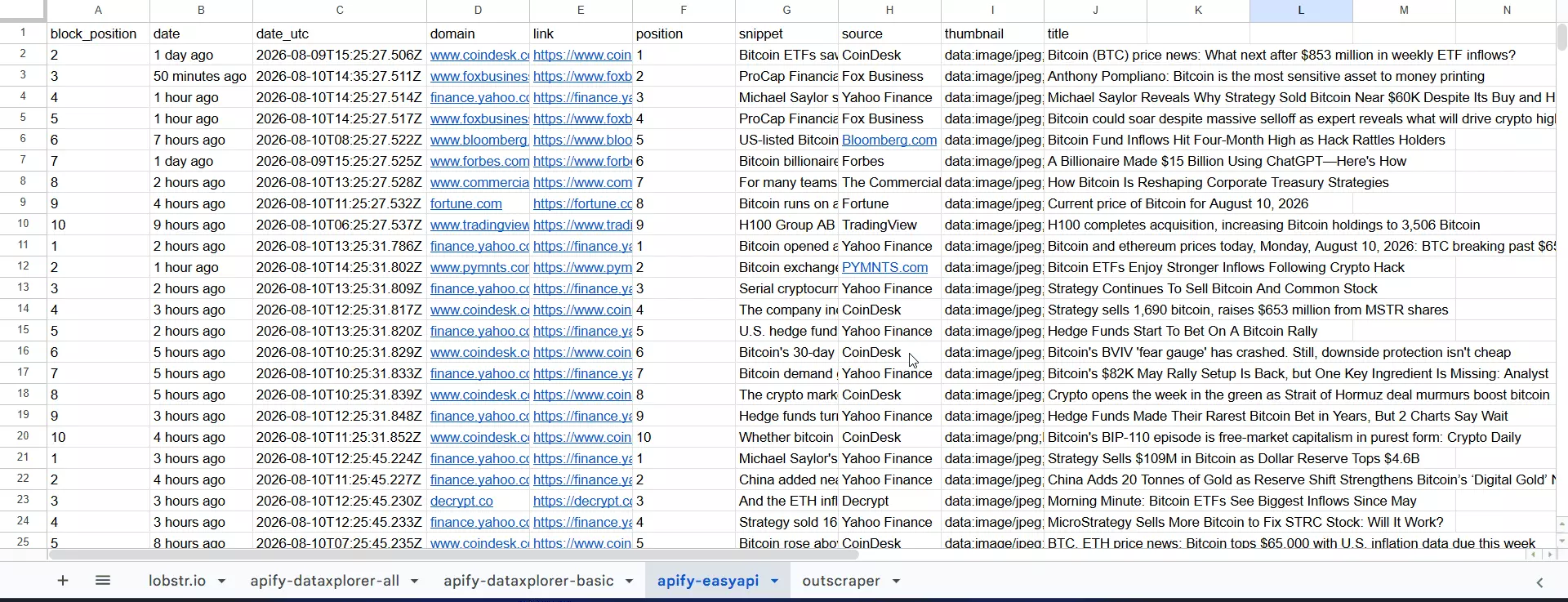Select cell '7 hours ago' in row 6
This screenshot has width=1568, height=602.
[x=201, y=140]
